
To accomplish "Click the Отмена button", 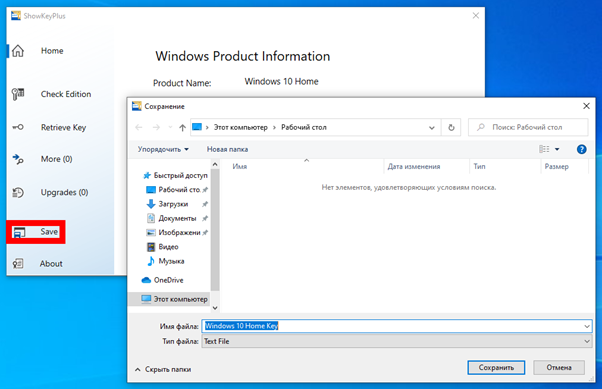I will tap(559, 367).
